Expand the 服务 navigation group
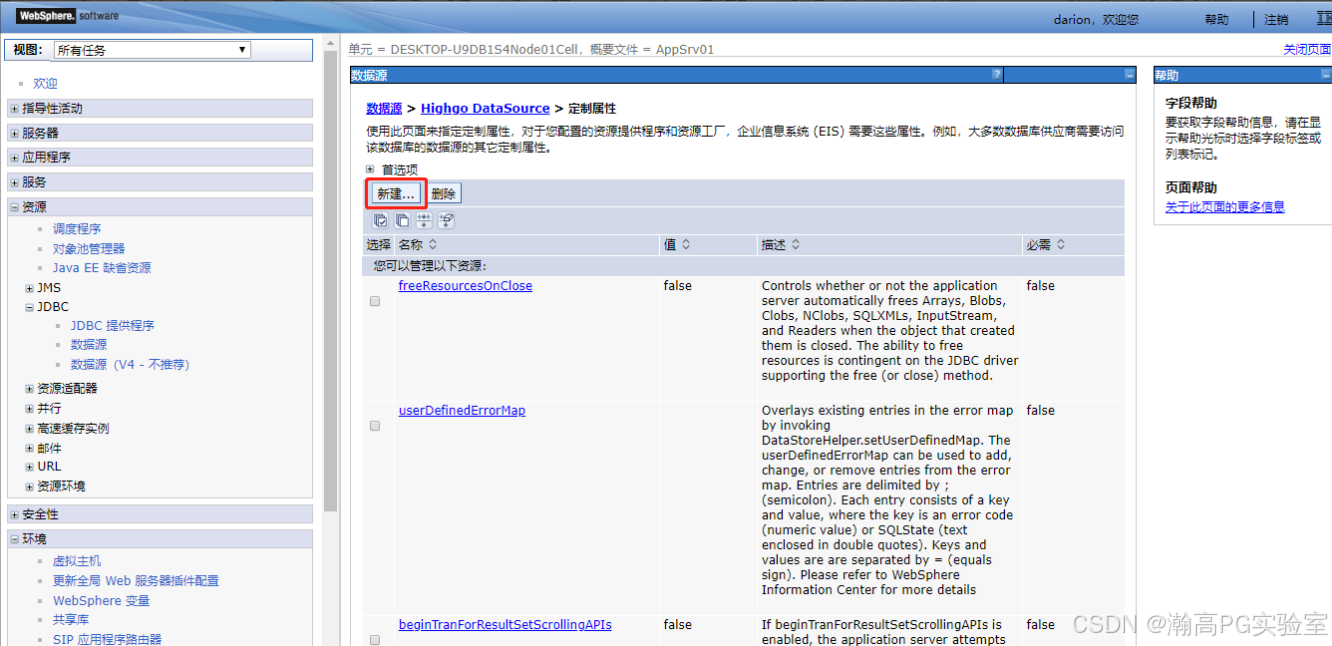Screen dimensions: 1332x646 [x=14, y=182]
